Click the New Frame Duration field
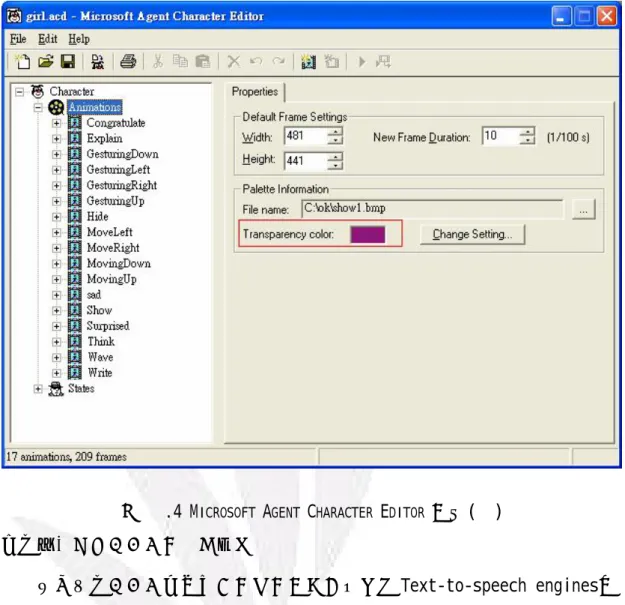 click(x=501, y=136)
